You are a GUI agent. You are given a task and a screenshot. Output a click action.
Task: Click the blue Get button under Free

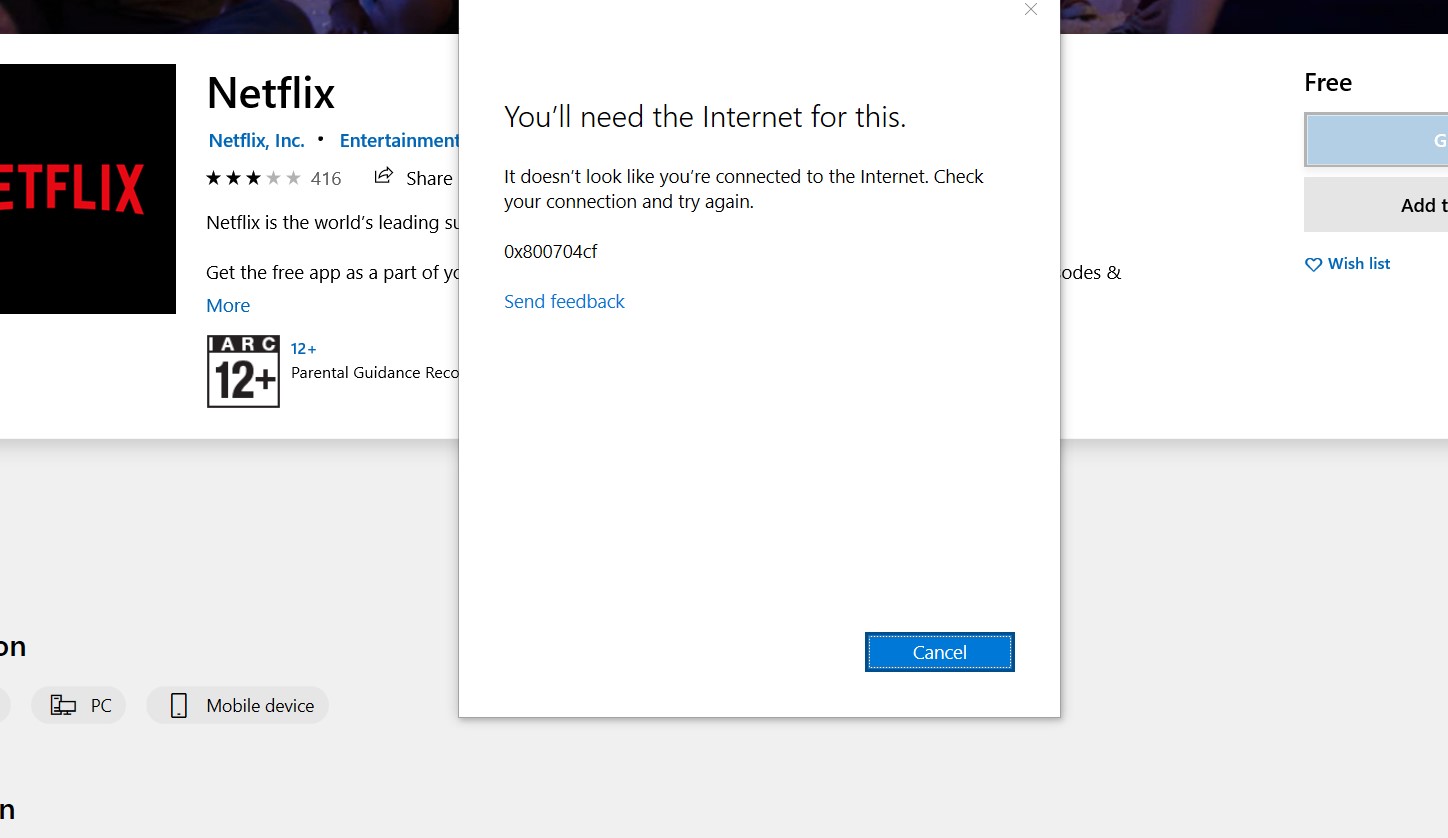[x=1376, y=141]
